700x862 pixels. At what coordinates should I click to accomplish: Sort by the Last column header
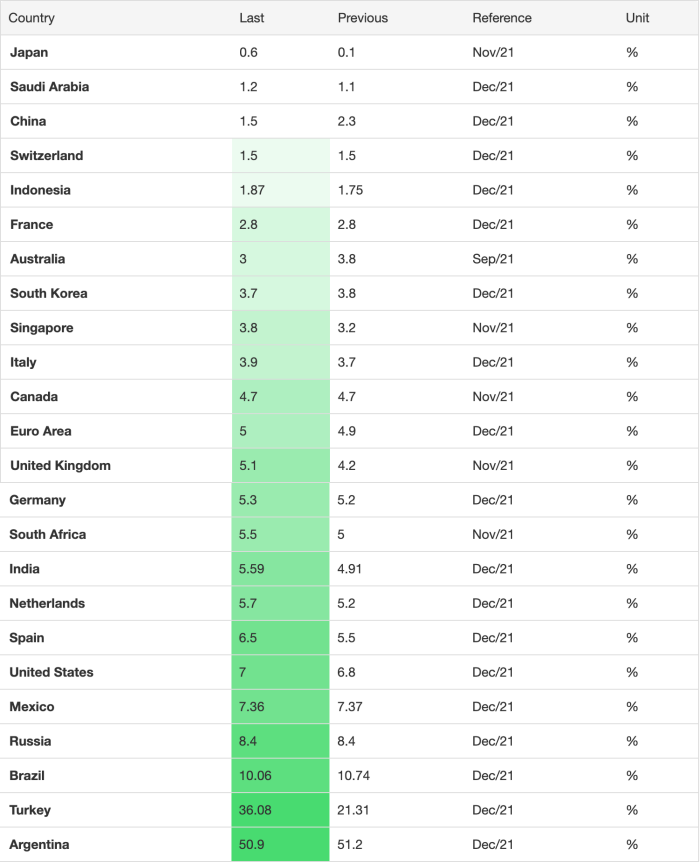(251, 18)
